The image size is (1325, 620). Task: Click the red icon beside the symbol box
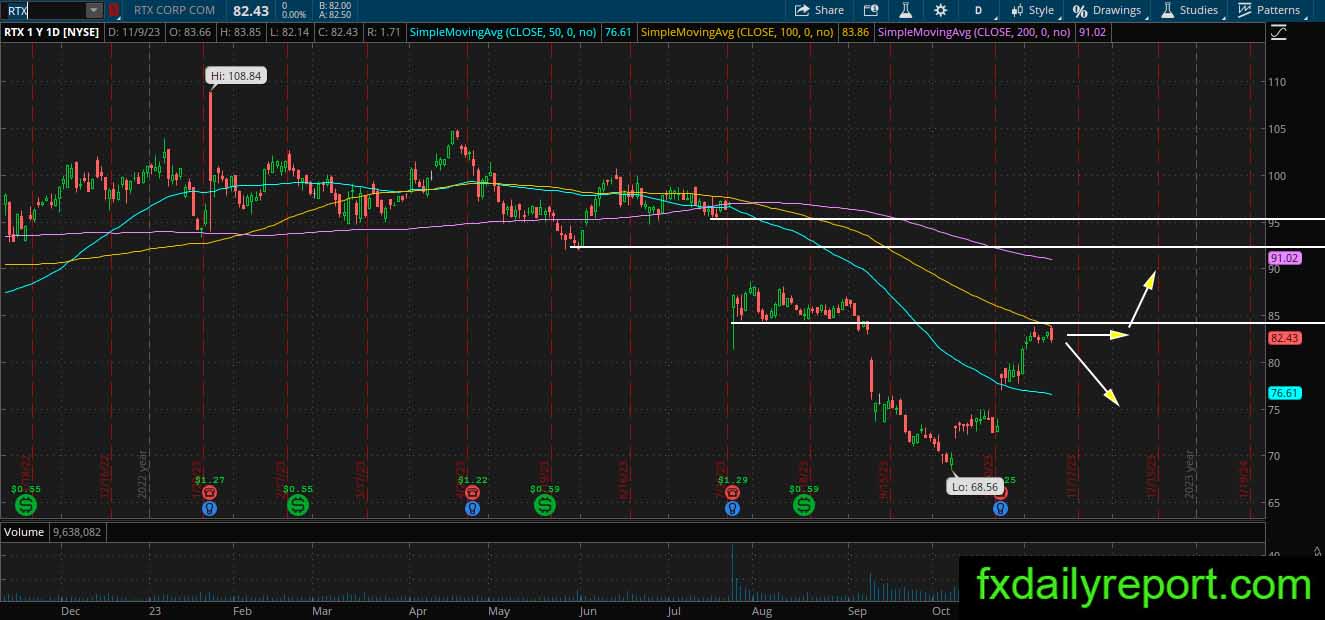[x=113, y=10]
